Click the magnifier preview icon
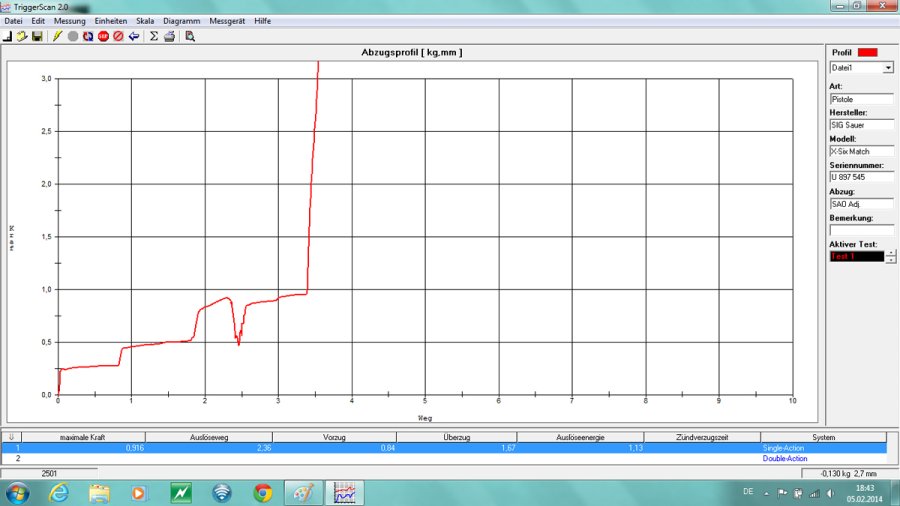This screenshot has height=506, width=900. 190,36
